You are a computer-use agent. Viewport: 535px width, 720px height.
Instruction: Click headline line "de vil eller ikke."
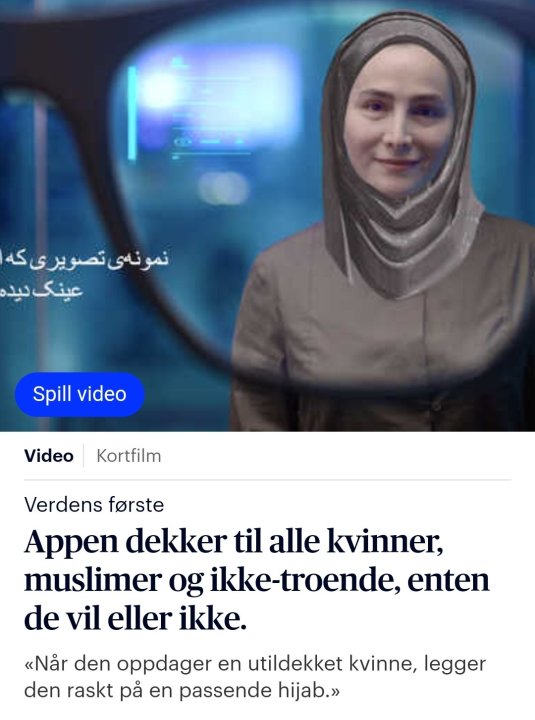pos(135,619)
